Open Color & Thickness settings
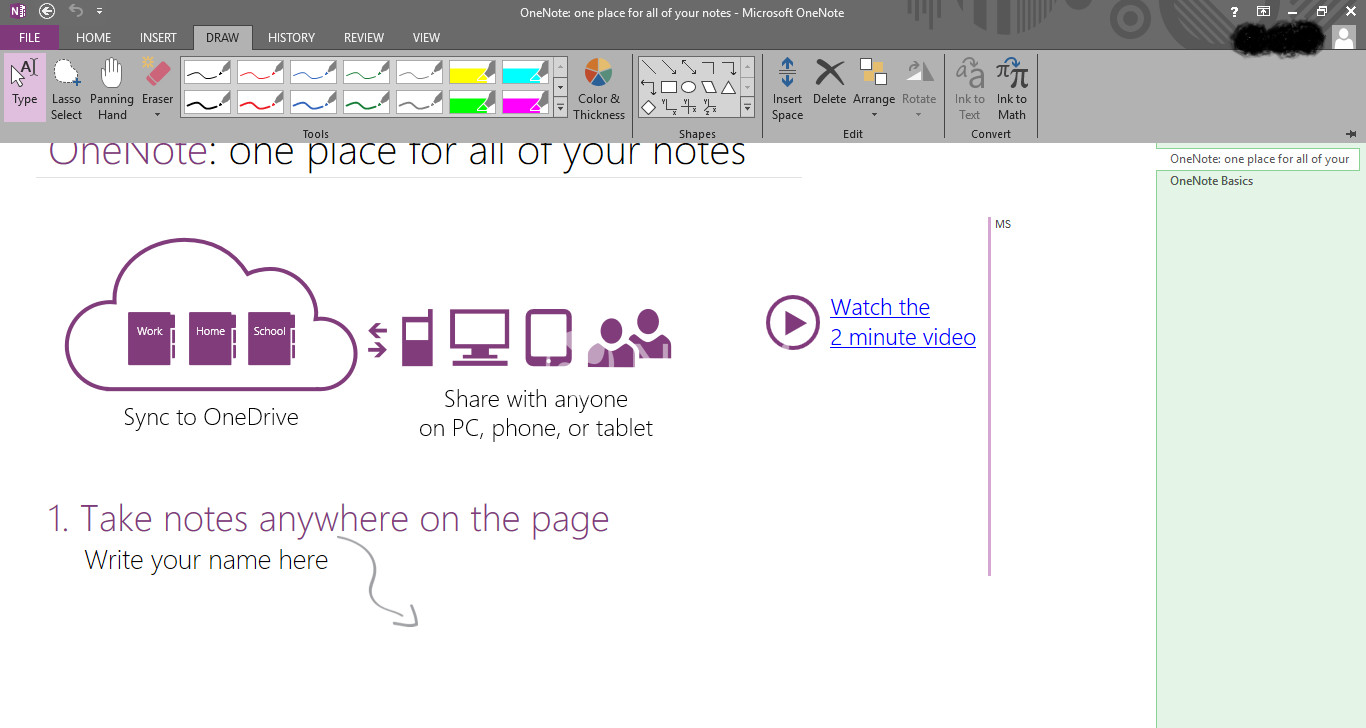The width and height of the screenshot is (1366, 728). point(599,88)
